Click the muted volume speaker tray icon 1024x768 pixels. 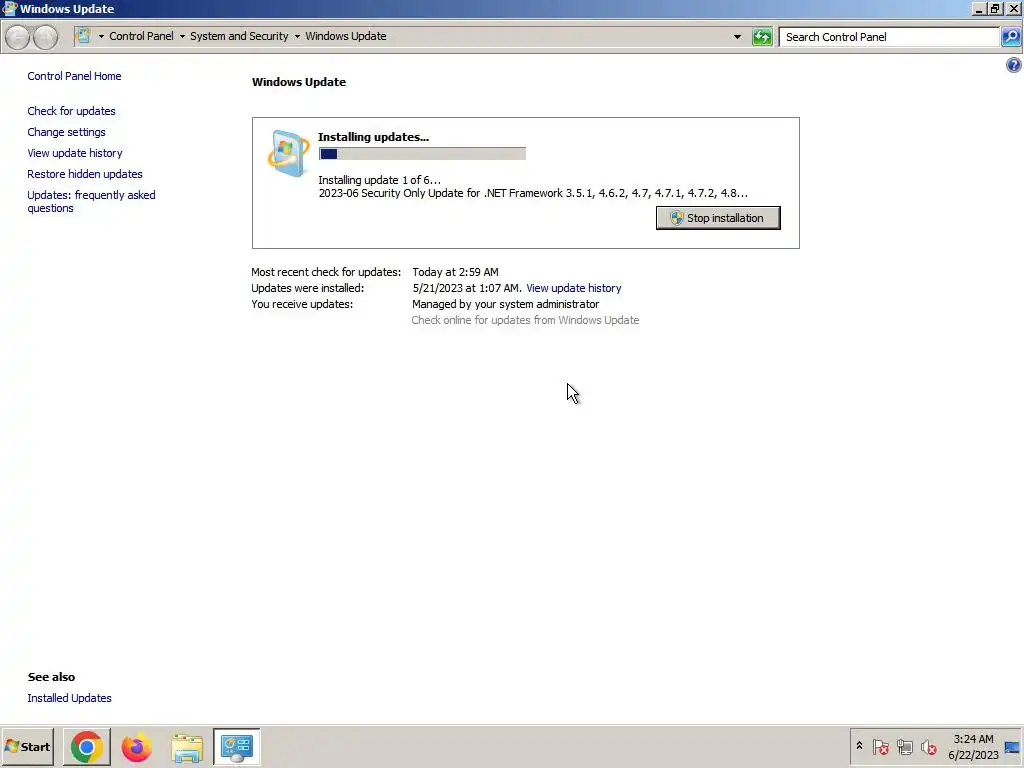[928, 746]
